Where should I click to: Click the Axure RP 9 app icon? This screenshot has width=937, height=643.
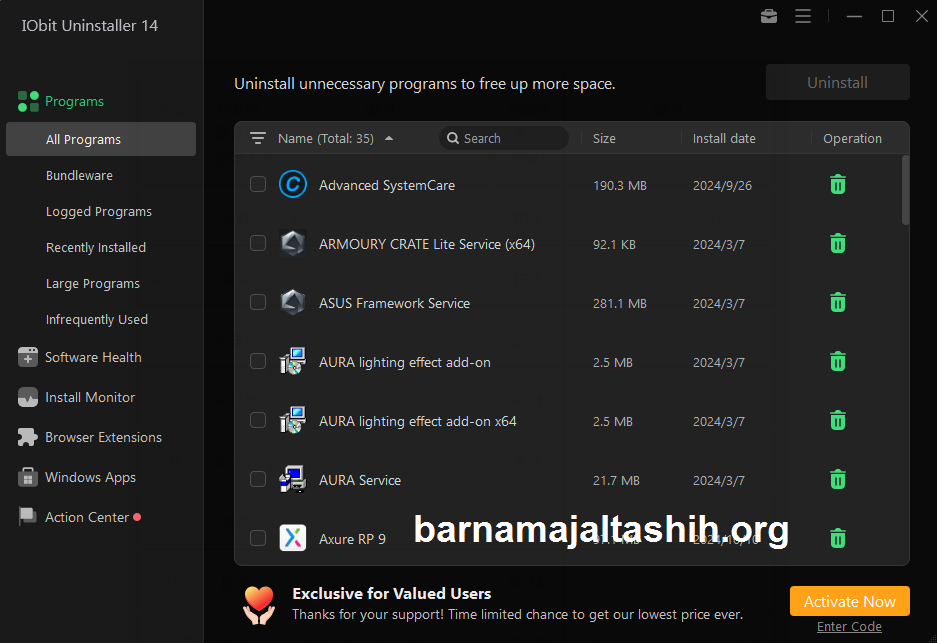pyautogui.click(x=293, y=538)
